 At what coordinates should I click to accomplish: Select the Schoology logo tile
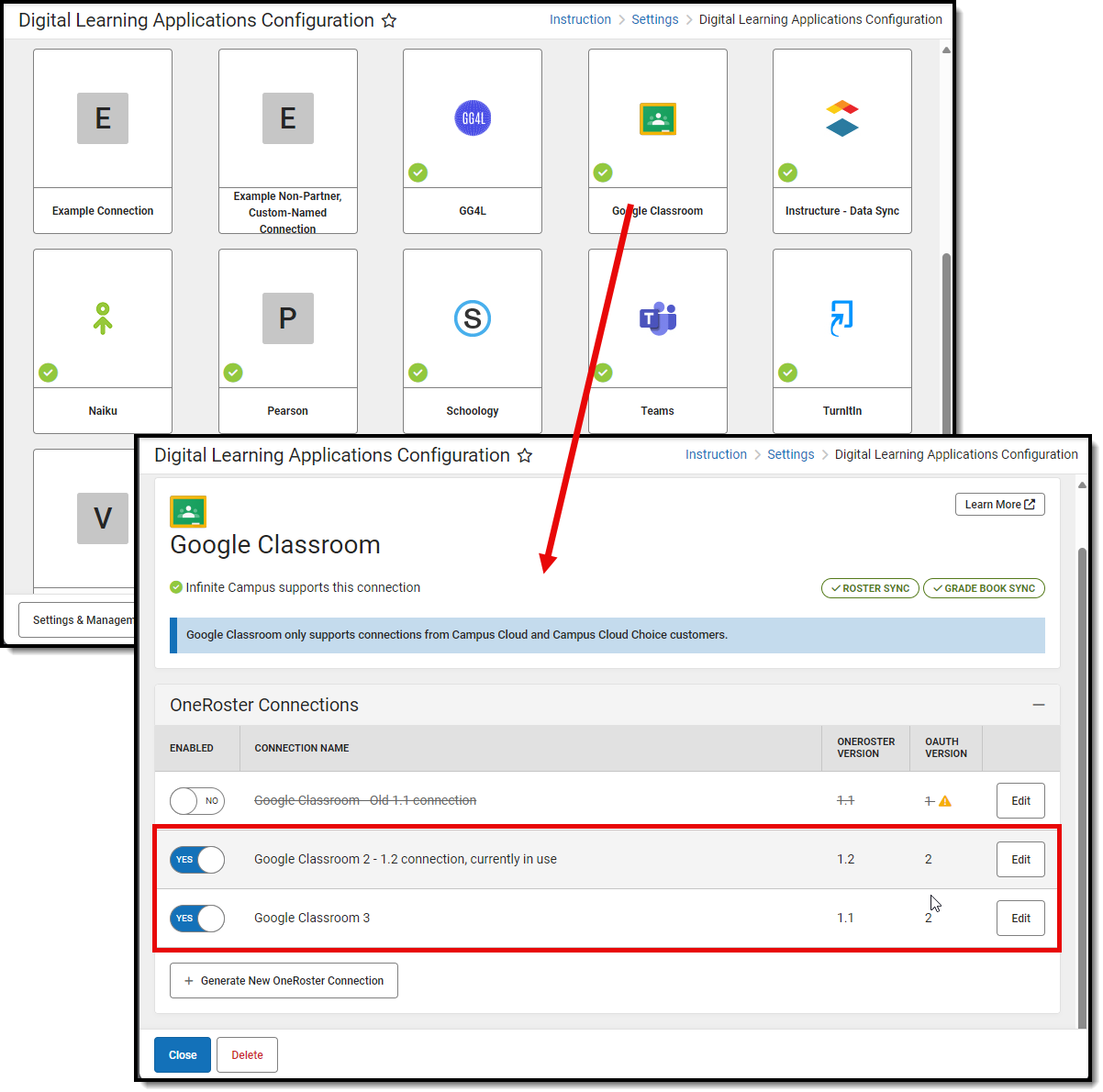tap(473, 318)
